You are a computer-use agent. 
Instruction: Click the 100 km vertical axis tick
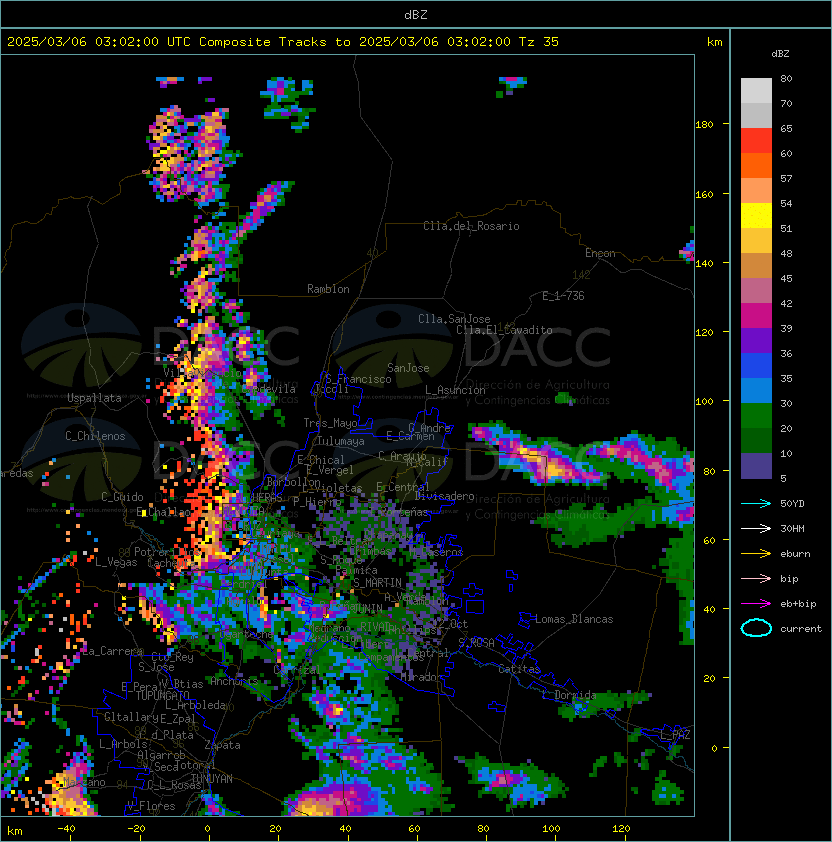[x=704, y=402]
